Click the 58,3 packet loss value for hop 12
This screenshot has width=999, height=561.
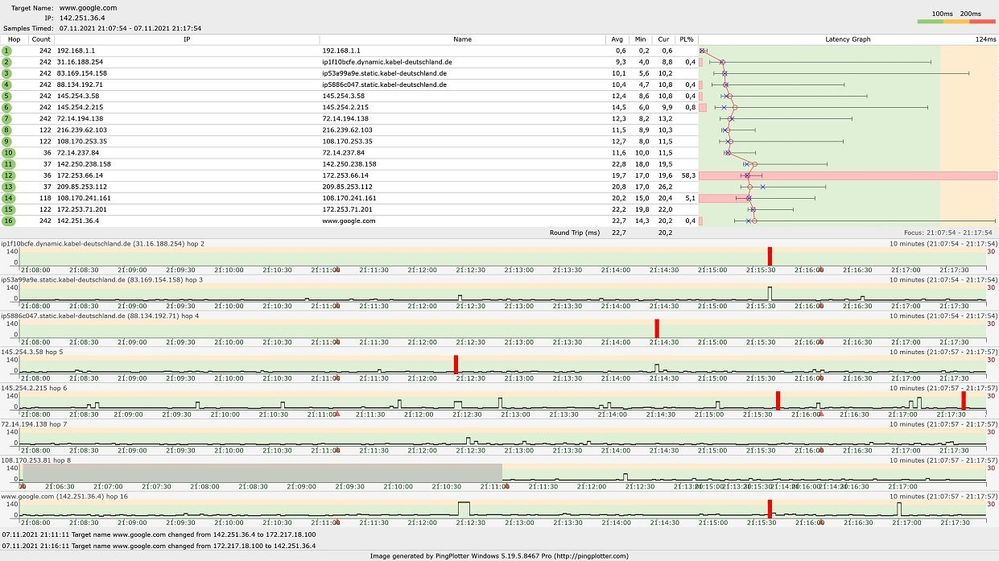(x=688, y=176)
